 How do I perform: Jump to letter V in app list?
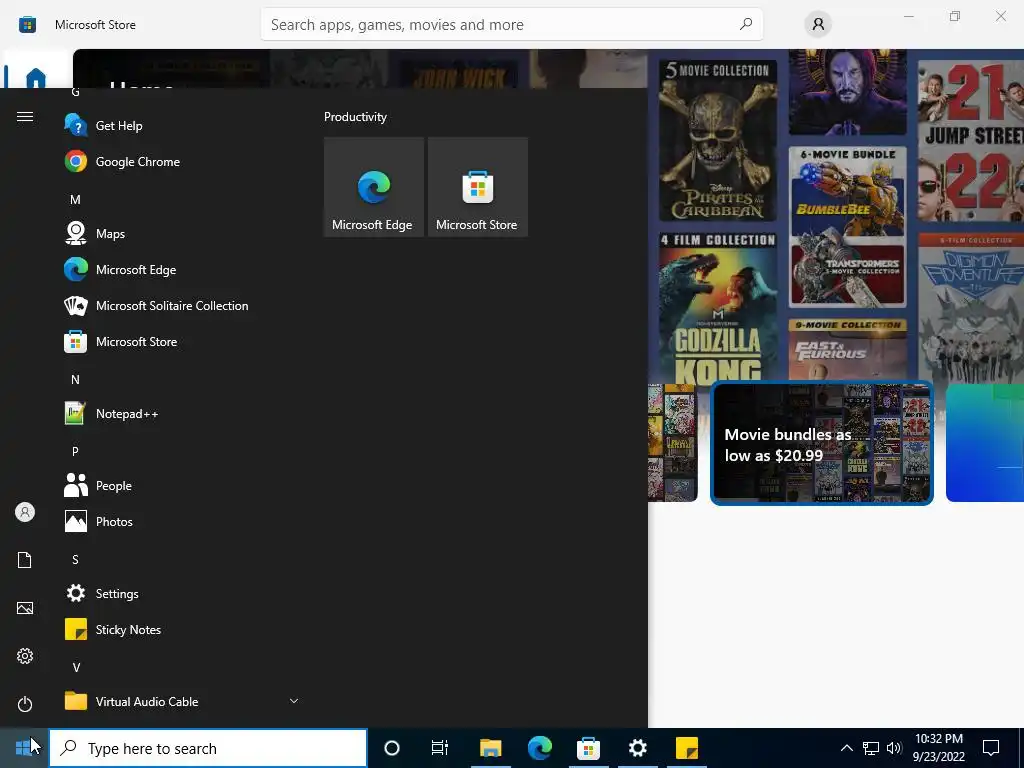pyautogui.click(x=76, y=667)
